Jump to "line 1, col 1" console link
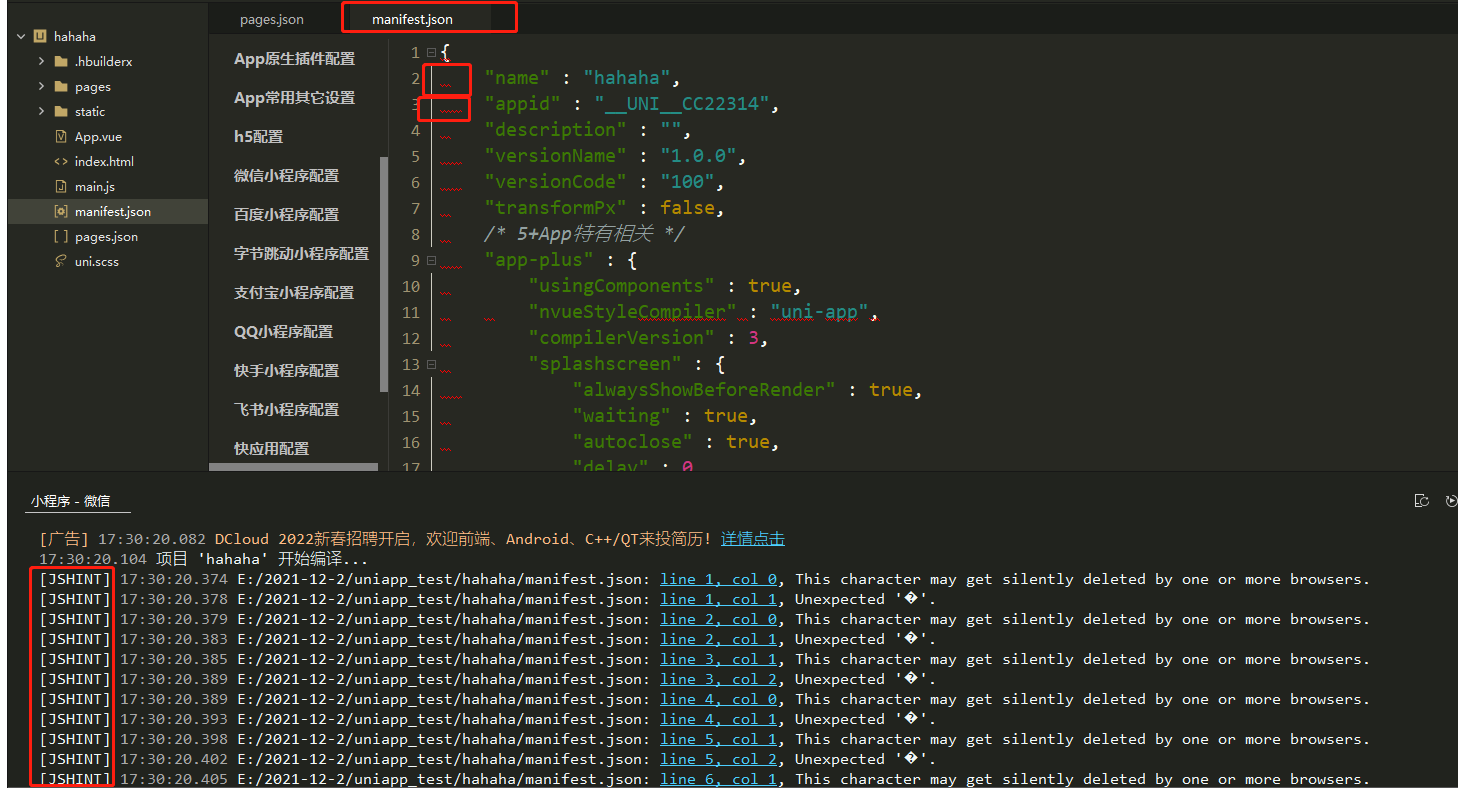 pyautogui.click(x=718, y=599)
